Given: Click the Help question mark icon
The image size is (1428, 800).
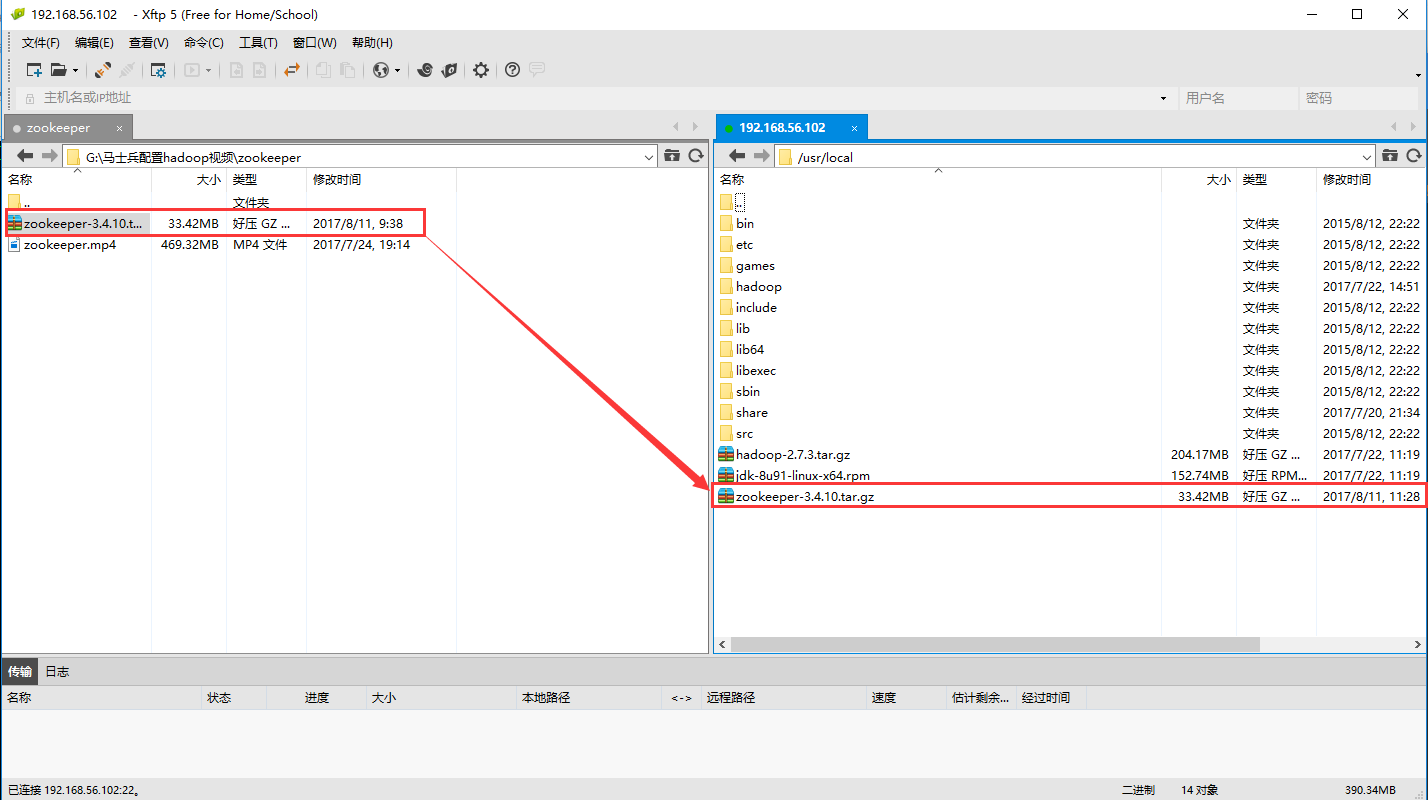Looking at the screenshot, I should [x=512, y=70].
